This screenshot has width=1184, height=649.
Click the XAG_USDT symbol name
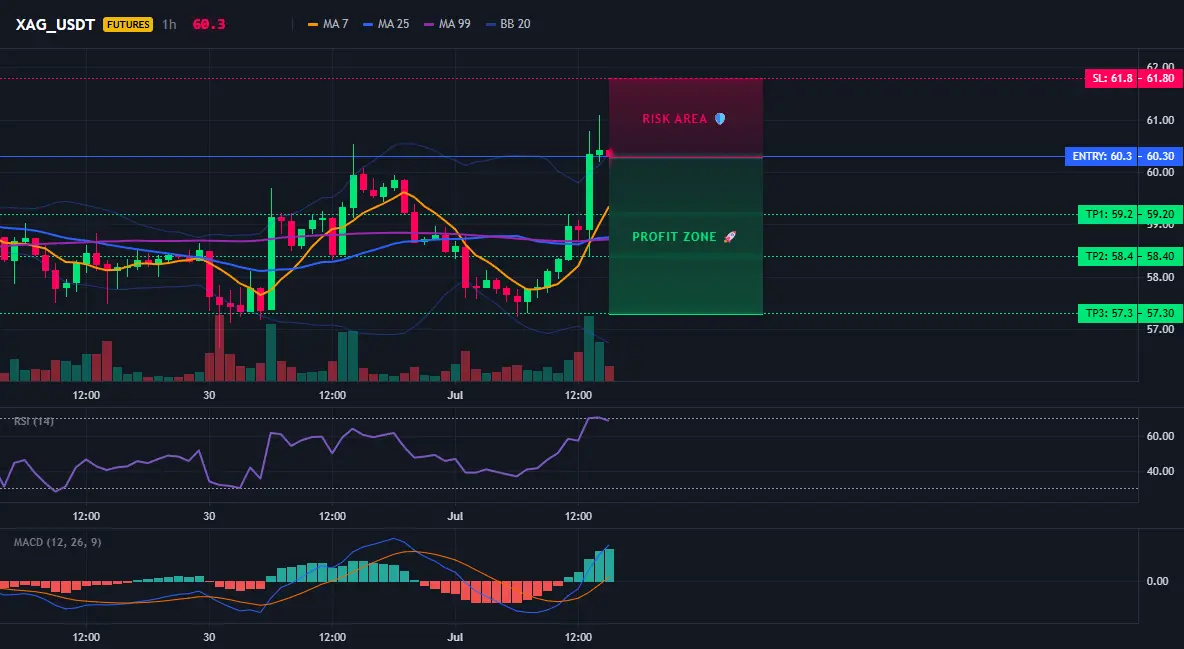coord(55,24)
